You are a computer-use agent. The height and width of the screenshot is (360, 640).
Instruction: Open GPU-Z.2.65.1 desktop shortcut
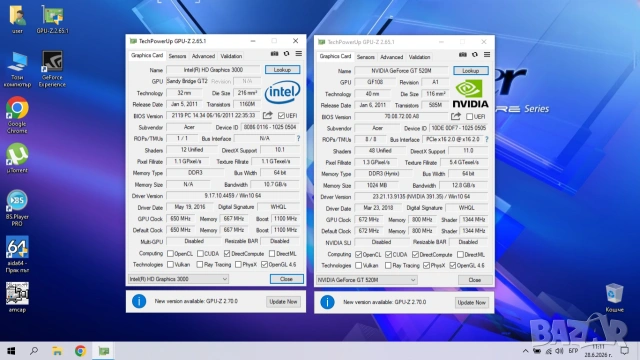(x=52, y=19)
